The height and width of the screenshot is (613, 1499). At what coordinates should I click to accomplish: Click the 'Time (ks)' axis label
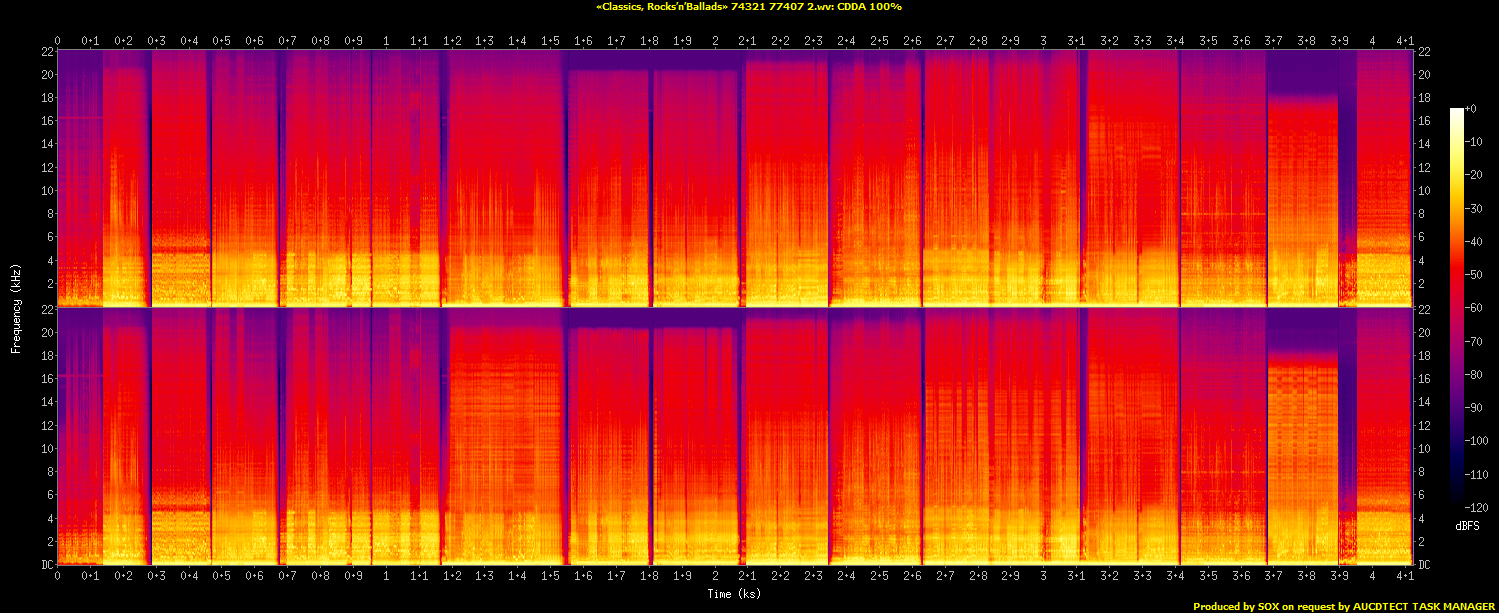[x=735, y=594]
